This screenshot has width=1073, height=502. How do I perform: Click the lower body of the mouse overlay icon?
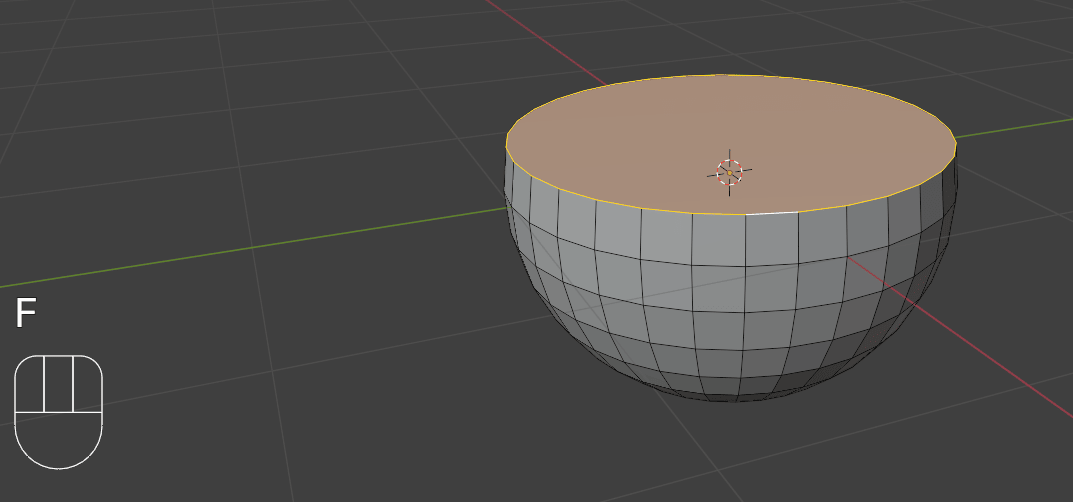click(x=58, y=440)
